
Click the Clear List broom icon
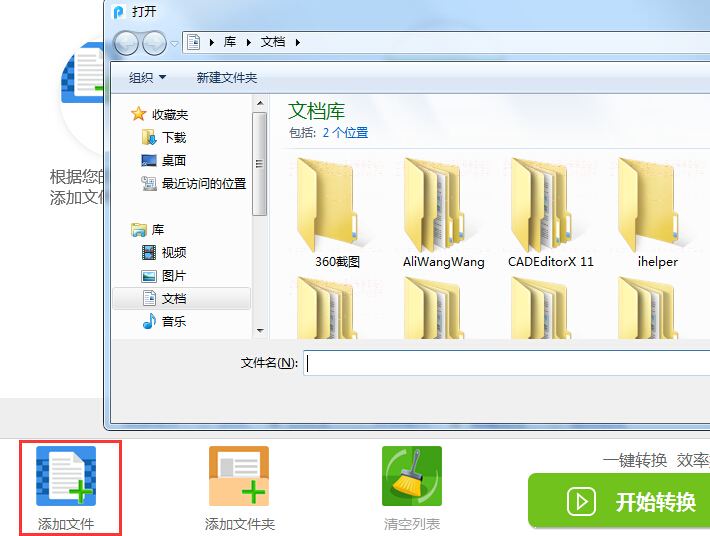412,476
